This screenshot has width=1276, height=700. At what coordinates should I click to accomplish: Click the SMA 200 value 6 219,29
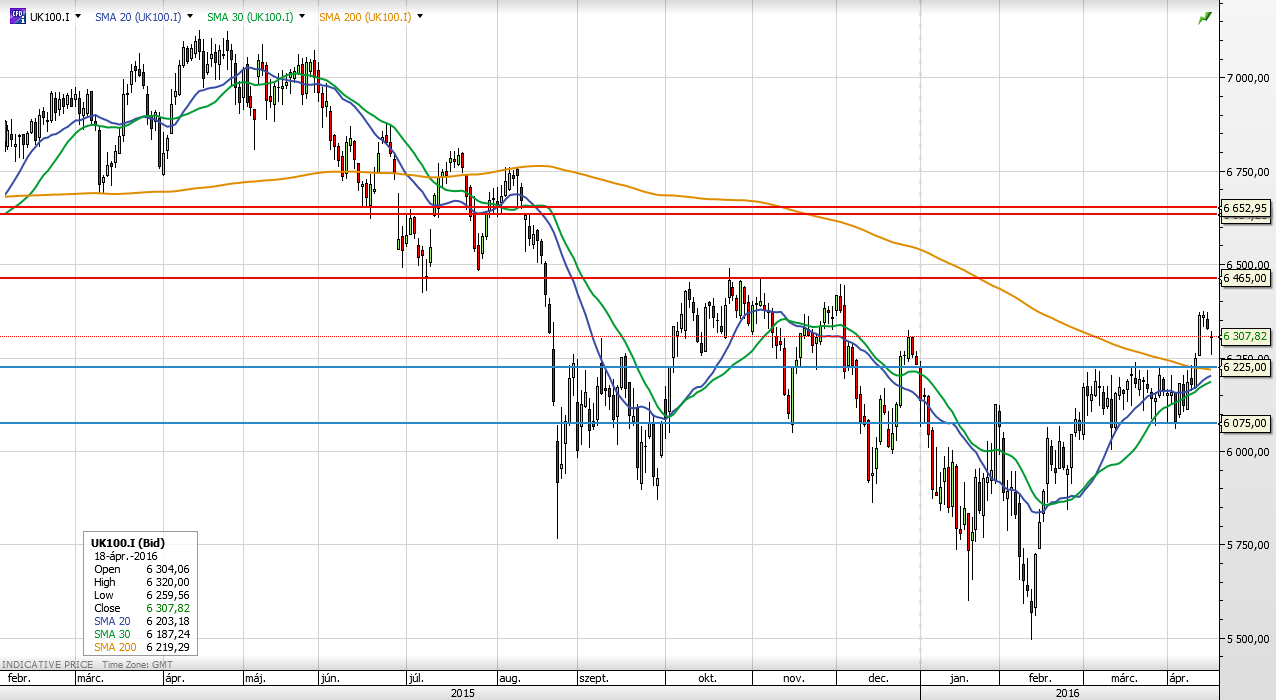(x=168, y=647)
